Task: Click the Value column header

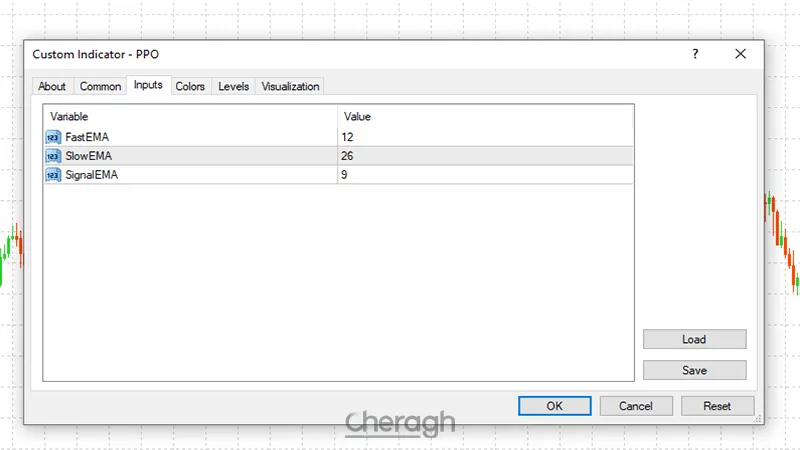Action: point(485,117)
